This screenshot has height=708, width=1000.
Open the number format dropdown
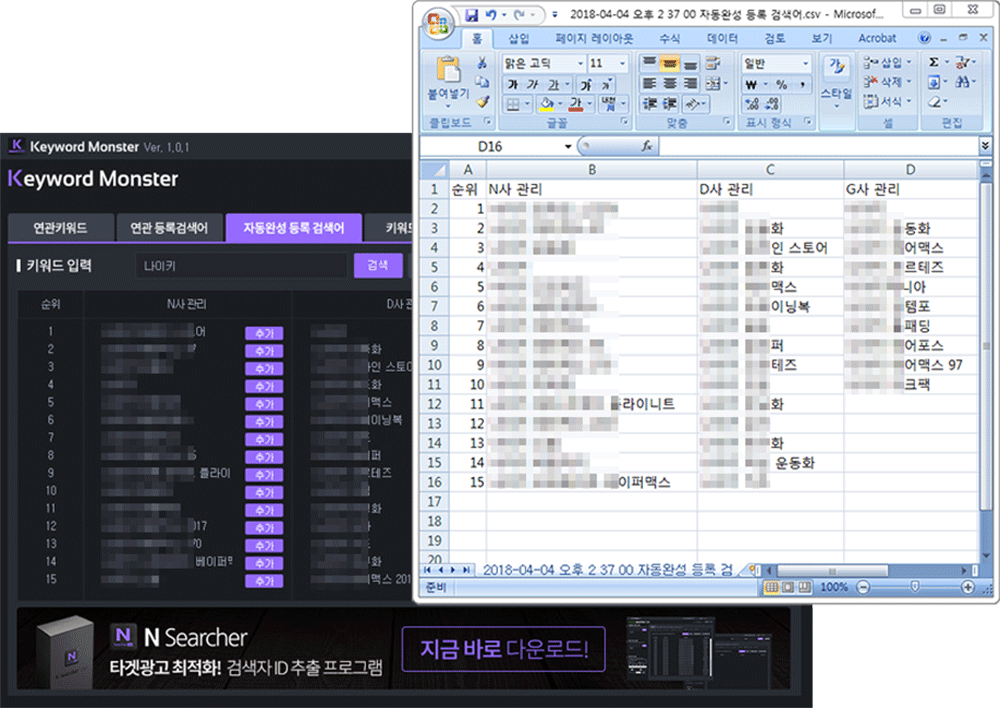[x=805, y=63]
